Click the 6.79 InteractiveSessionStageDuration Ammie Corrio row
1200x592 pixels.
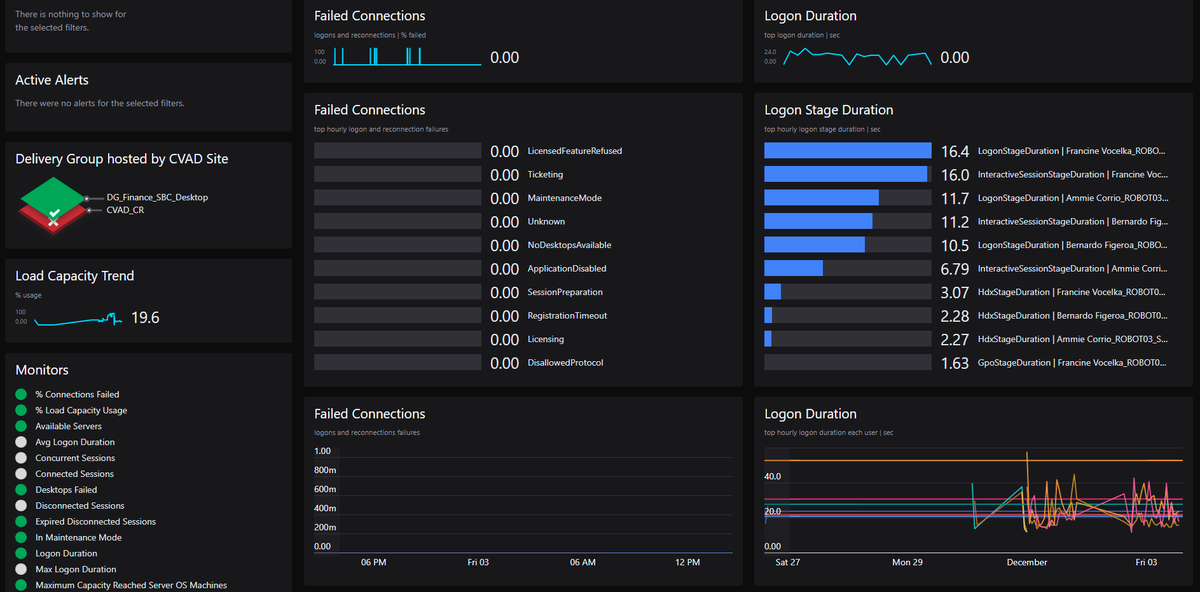966,268
